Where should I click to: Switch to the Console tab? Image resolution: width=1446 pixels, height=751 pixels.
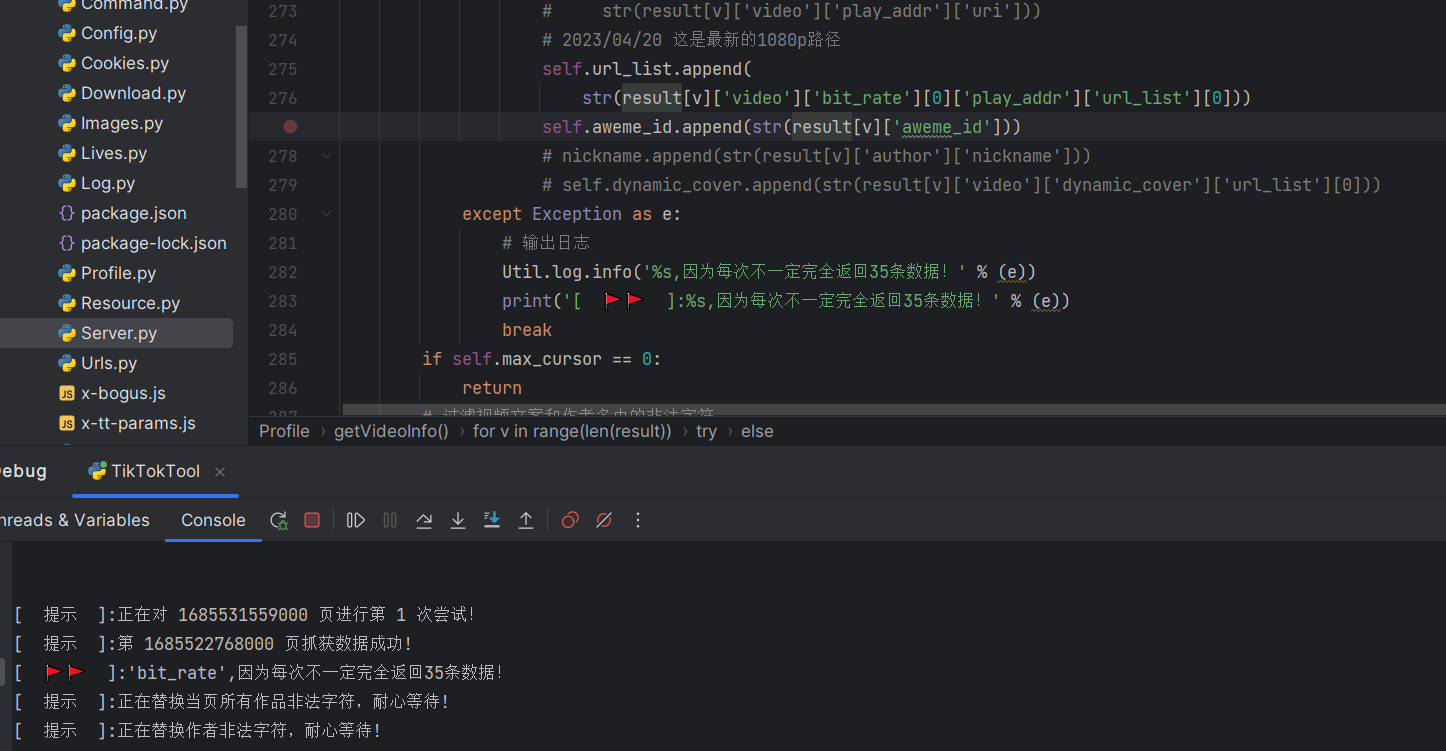click(x=212, y=520)
